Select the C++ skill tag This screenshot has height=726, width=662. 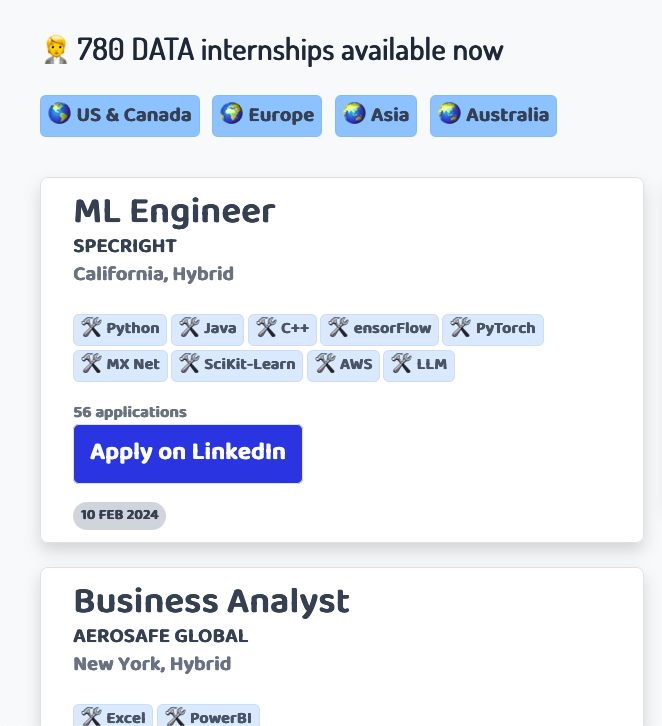click(282, 330)
